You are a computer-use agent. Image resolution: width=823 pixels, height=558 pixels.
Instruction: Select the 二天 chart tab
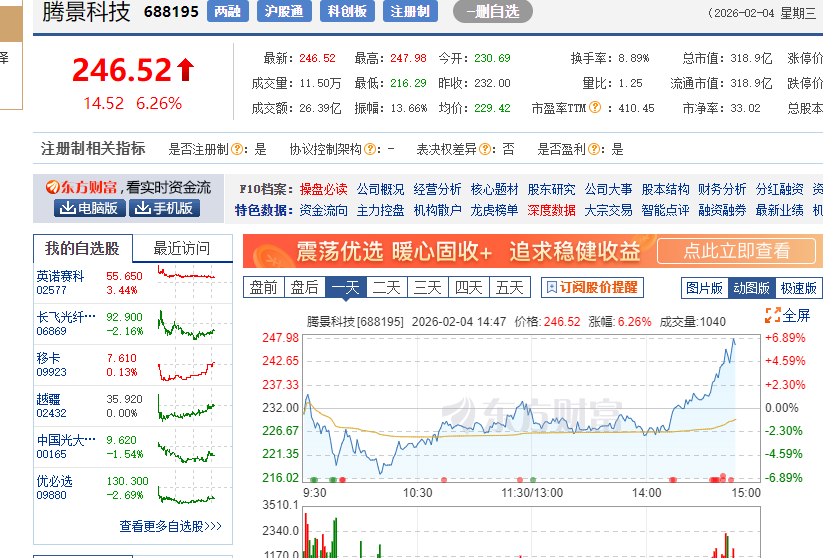click(x=386, y=287)
